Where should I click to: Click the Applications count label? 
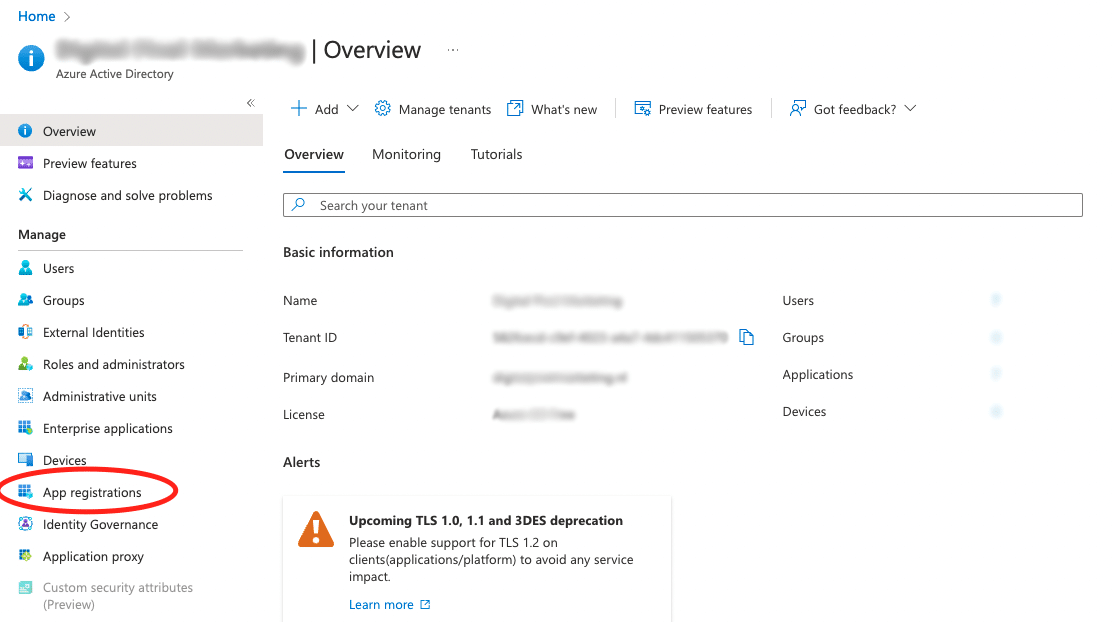(x=818, y=375)
